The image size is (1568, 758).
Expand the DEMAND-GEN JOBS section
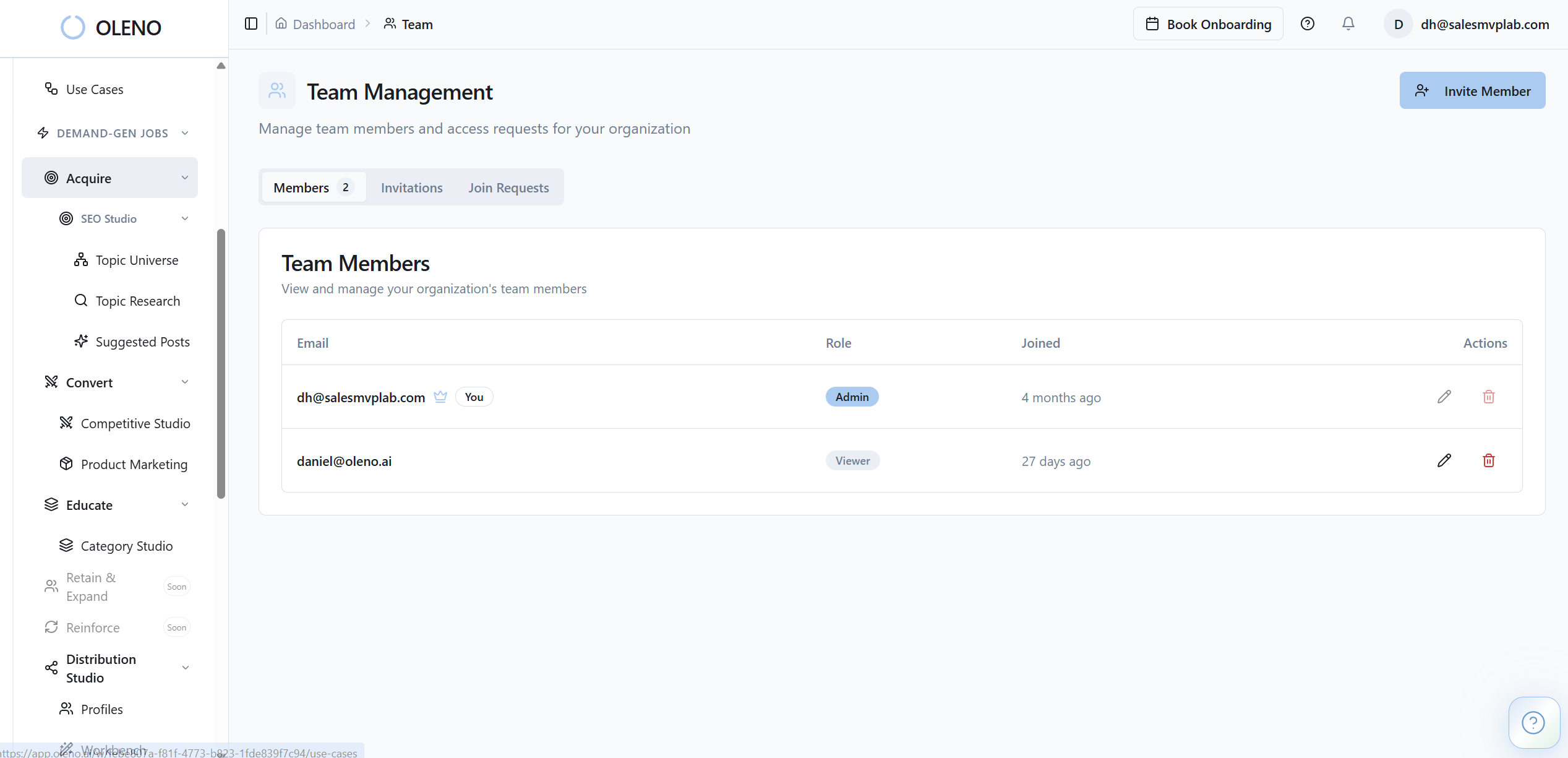185,132
